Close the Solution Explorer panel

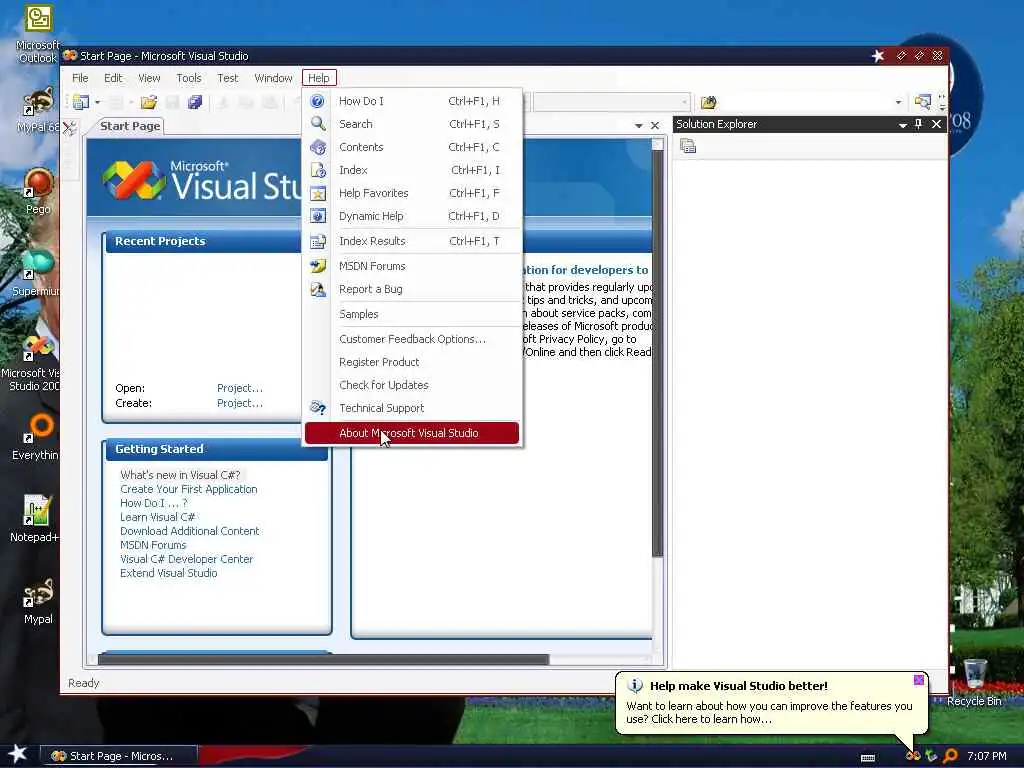click(936, 124)
